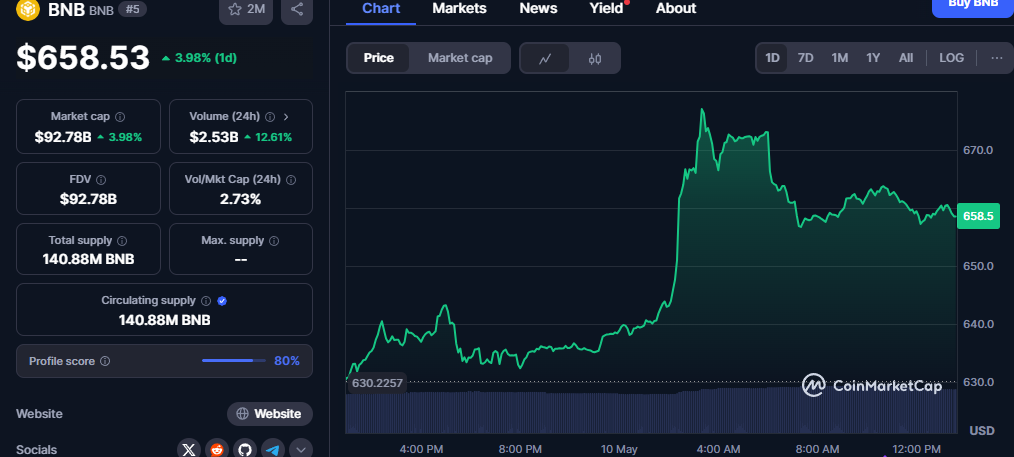This screenshot has width=1014, height=457.
Task: Click the BNB coin logo icon
Action: 28,9
